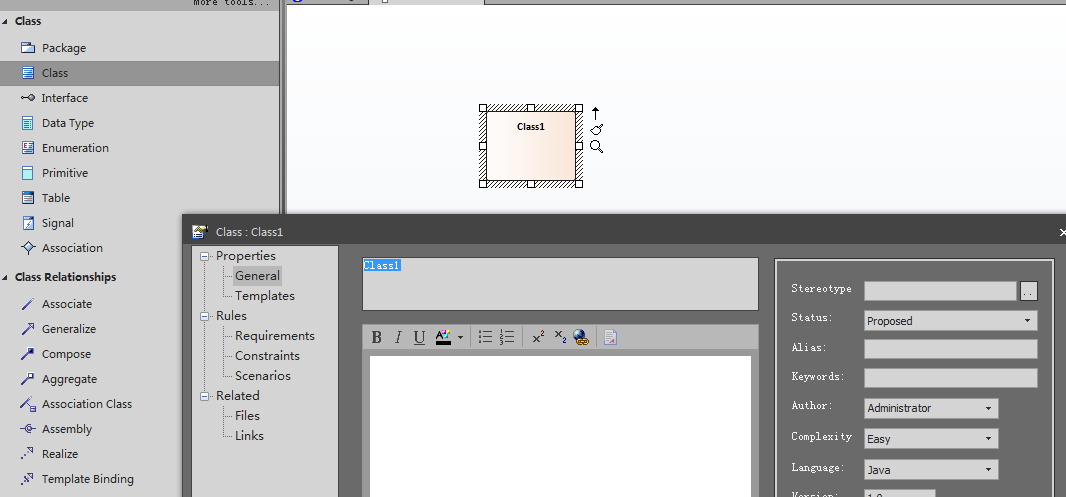Toggle bold in the notes toolbar

[x=377, y=337]
